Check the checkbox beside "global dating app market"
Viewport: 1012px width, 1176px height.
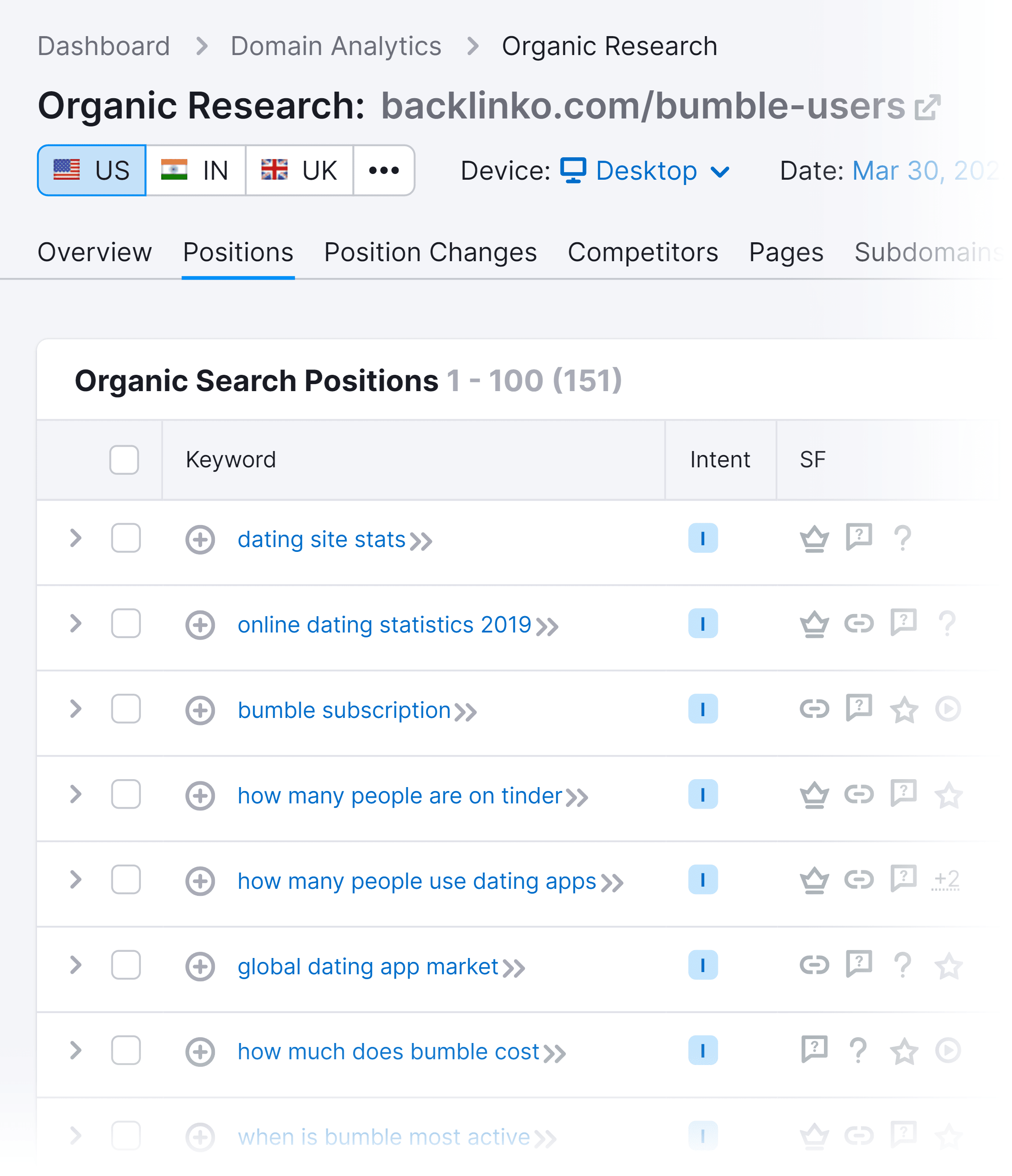tap(126, 965)
